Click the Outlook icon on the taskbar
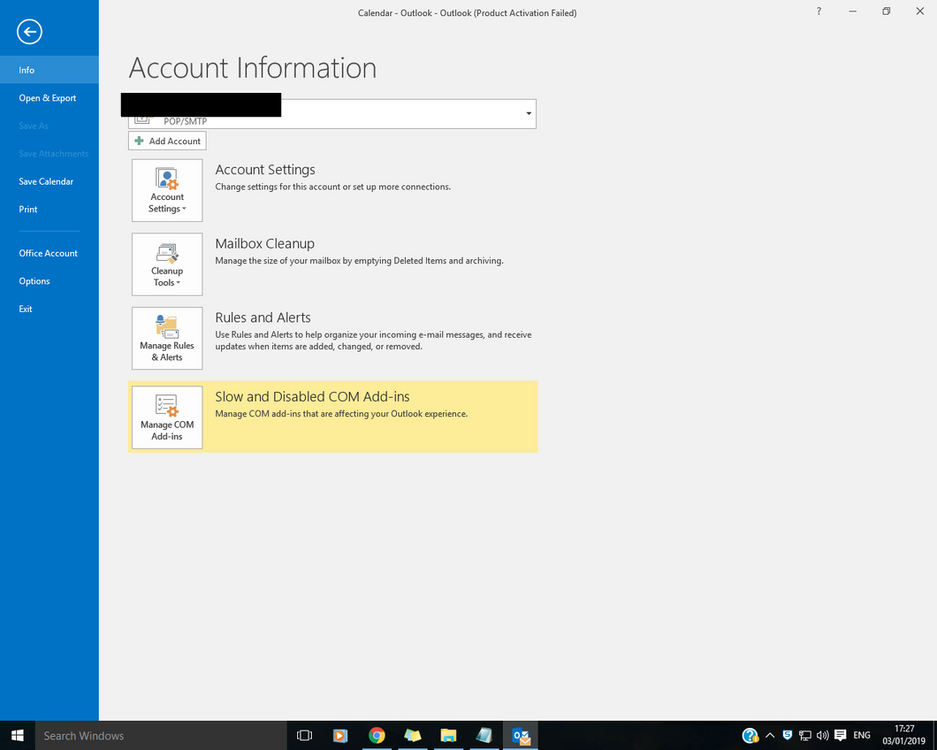This screenshot has height=750, width=937. tap(520, 736)
